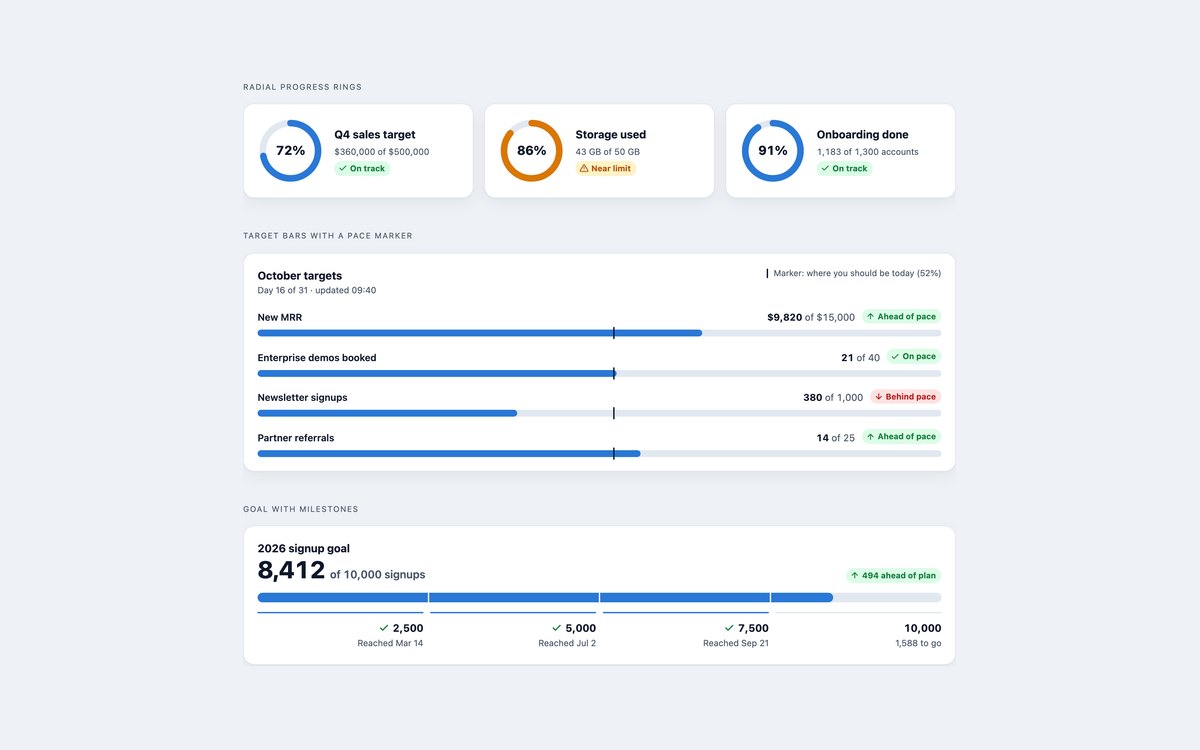Click the "Radial progress rings" section label

303,87
